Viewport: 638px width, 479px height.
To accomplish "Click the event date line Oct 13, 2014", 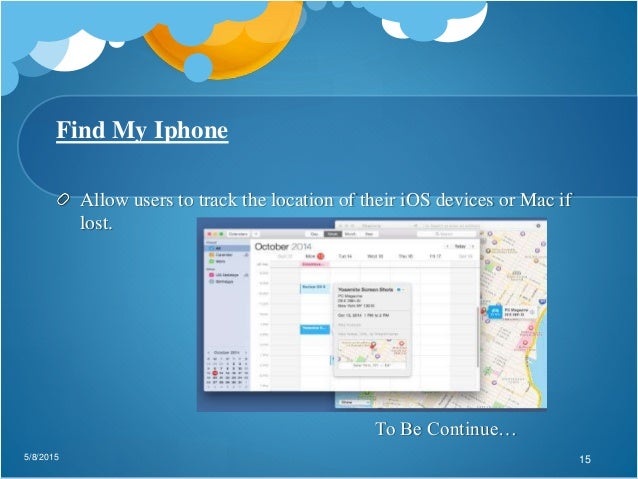I will (x=363, y=315).
